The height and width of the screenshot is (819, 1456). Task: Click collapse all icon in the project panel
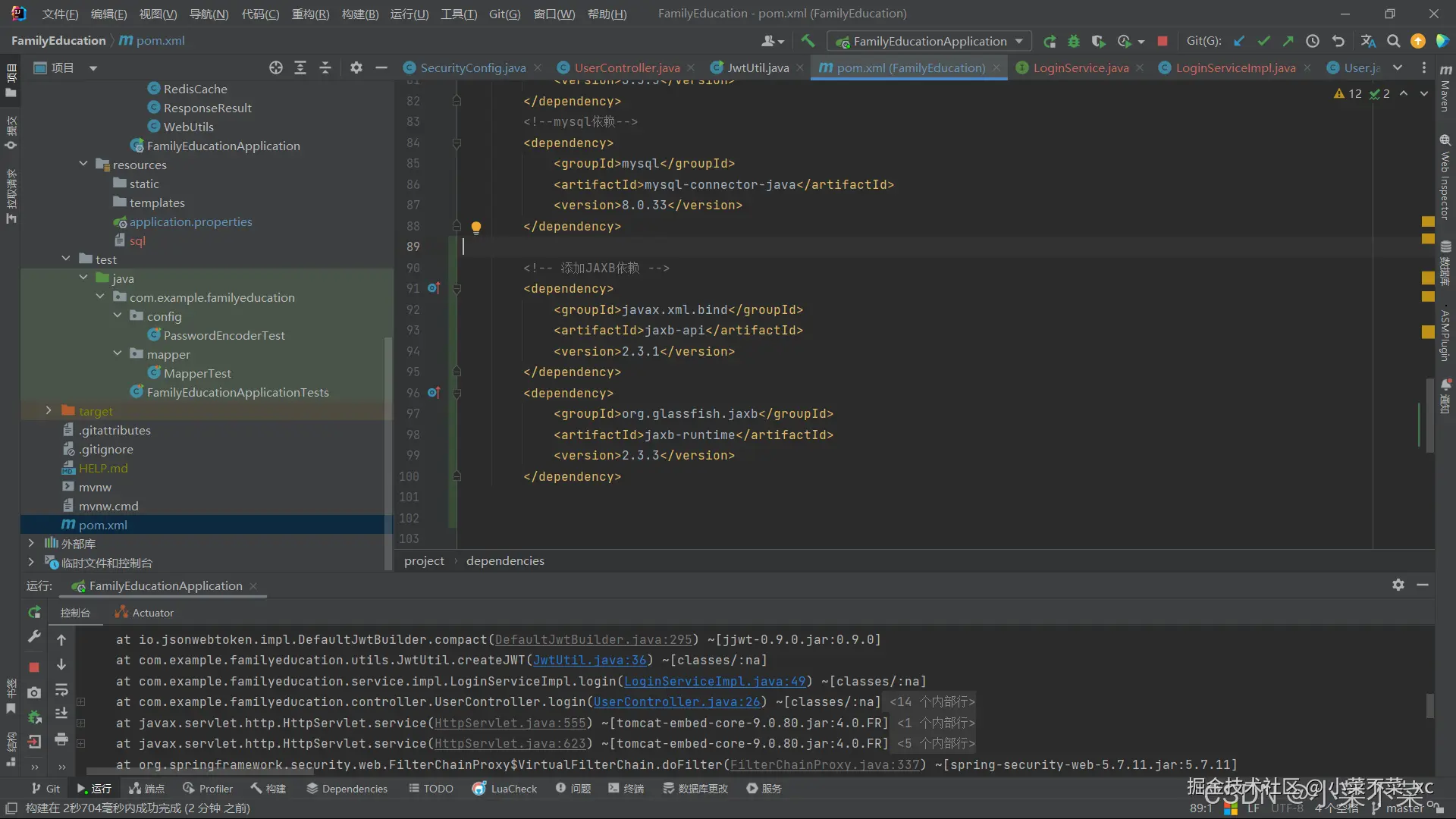(x=325, y=68)
